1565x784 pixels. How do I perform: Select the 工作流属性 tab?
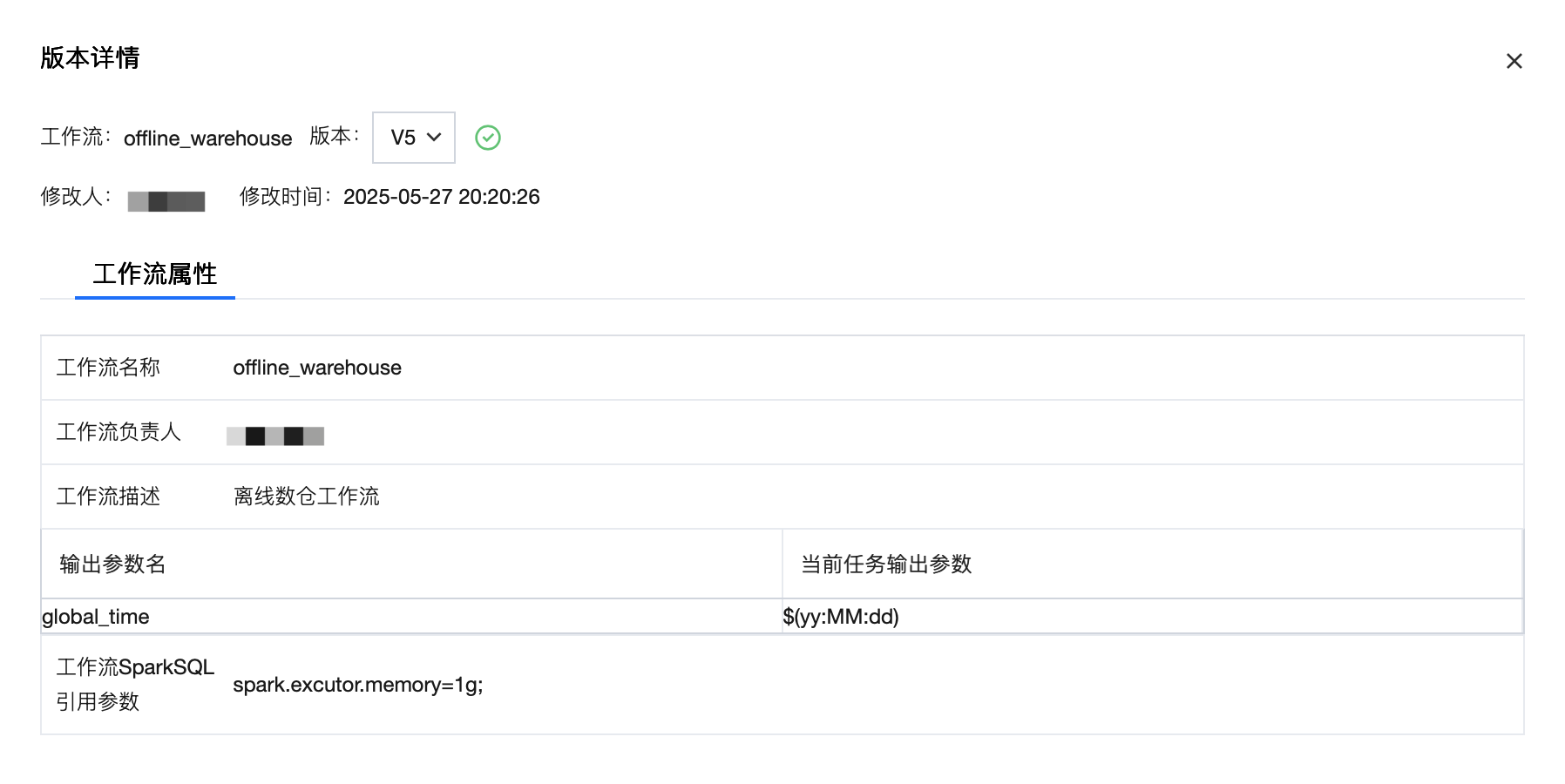point(155,274)
